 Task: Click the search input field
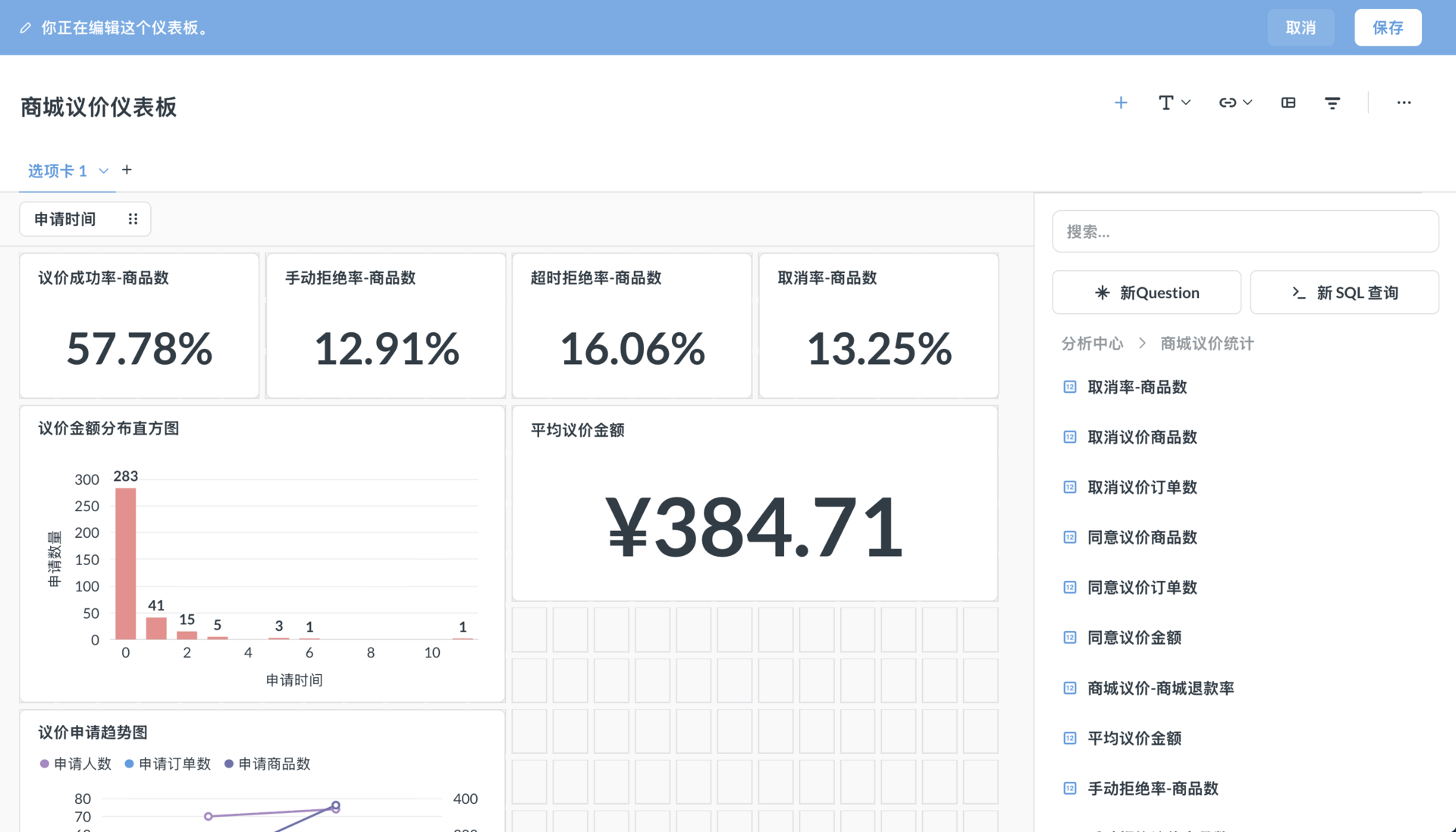click(x=1244, y=231)
